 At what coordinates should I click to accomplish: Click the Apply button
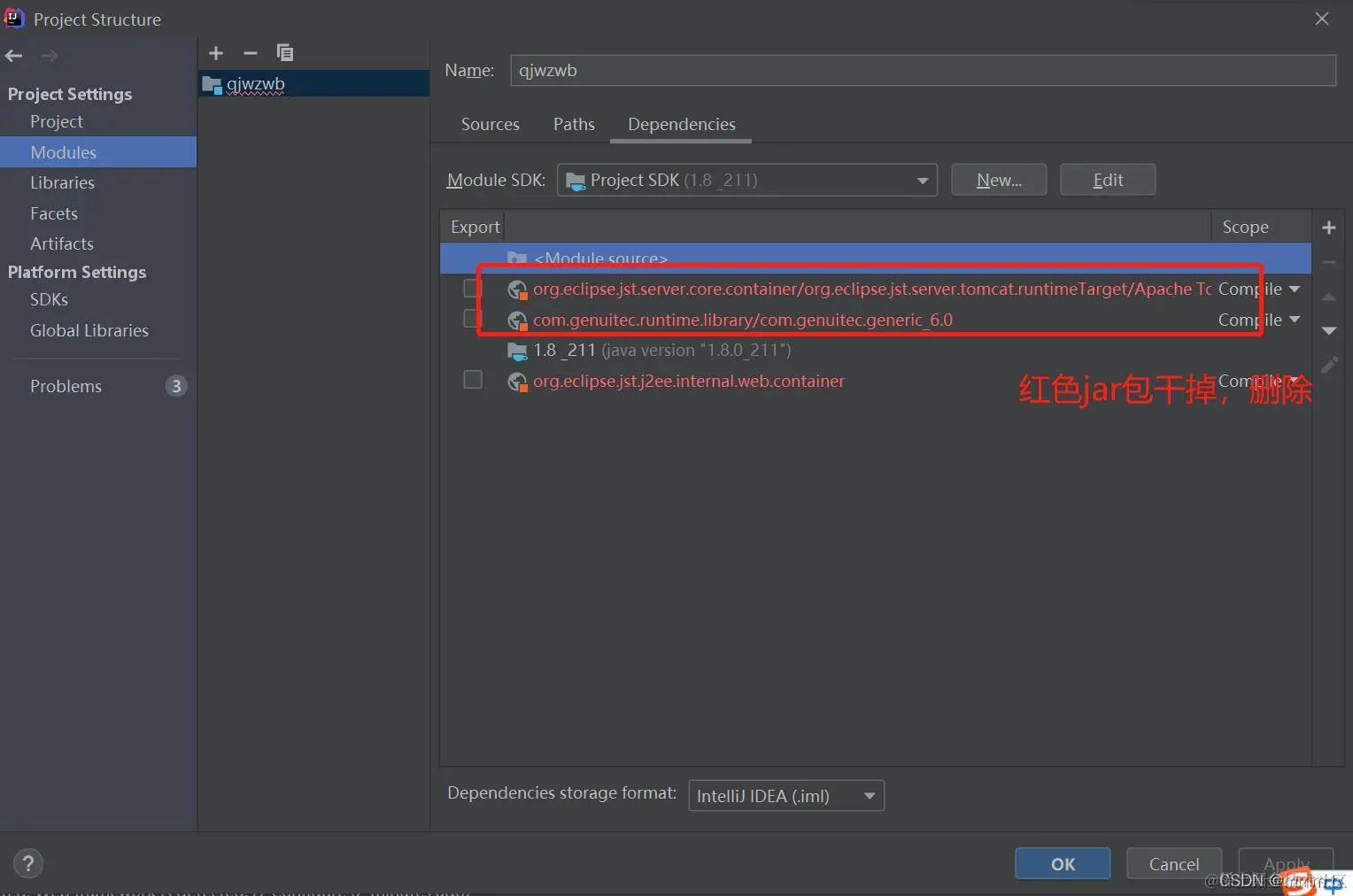(x=1286, y=864)
